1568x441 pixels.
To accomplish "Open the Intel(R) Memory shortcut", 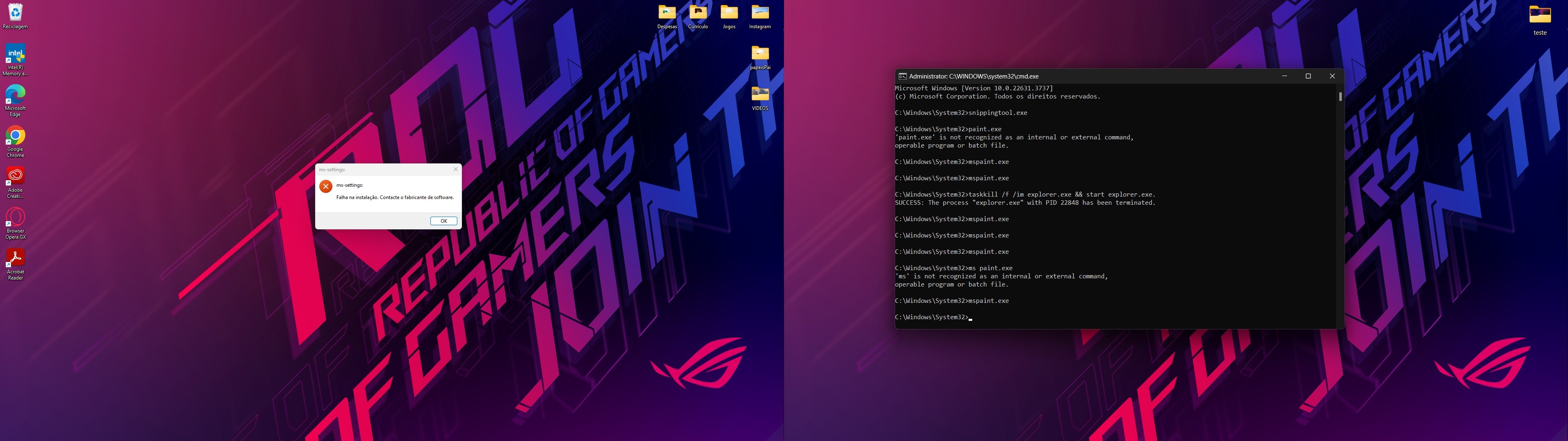I will 15,54.
